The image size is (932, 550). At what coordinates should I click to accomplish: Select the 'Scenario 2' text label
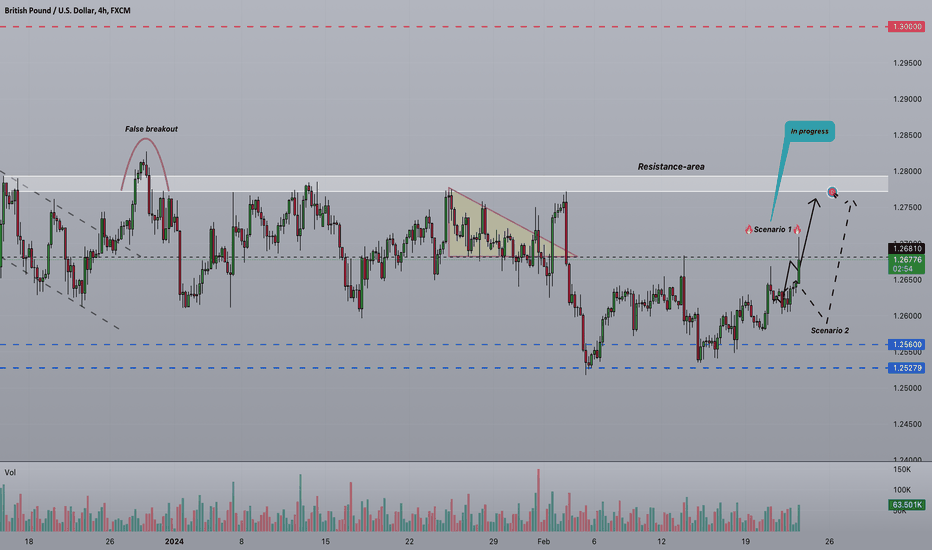(x=830, y=330)
